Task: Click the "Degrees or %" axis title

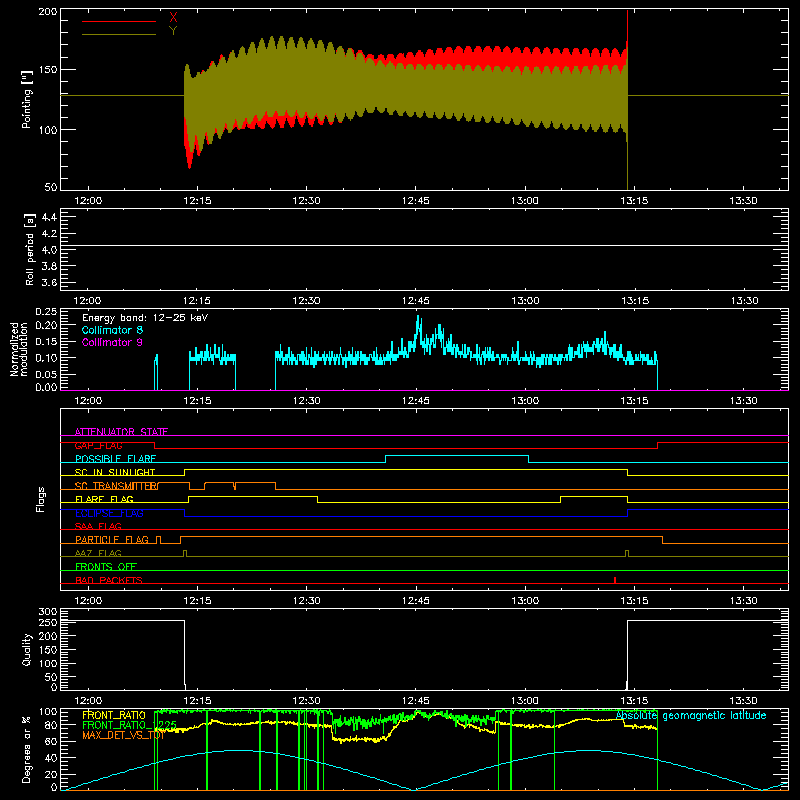Action: tap(27, 749)
